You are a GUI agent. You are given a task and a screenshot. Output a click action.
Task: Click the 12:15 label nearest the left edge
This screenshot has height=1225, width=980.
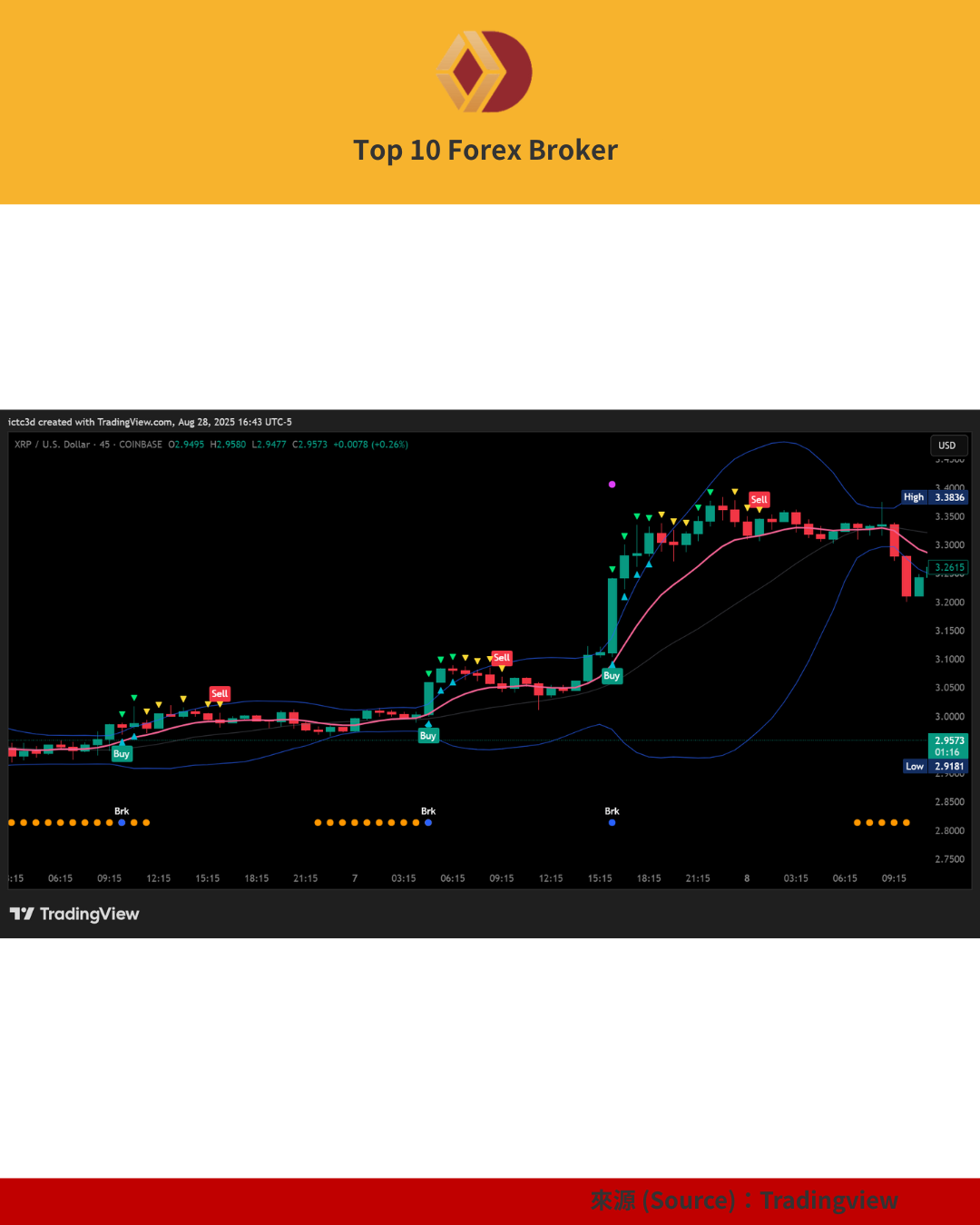[159, 878]
